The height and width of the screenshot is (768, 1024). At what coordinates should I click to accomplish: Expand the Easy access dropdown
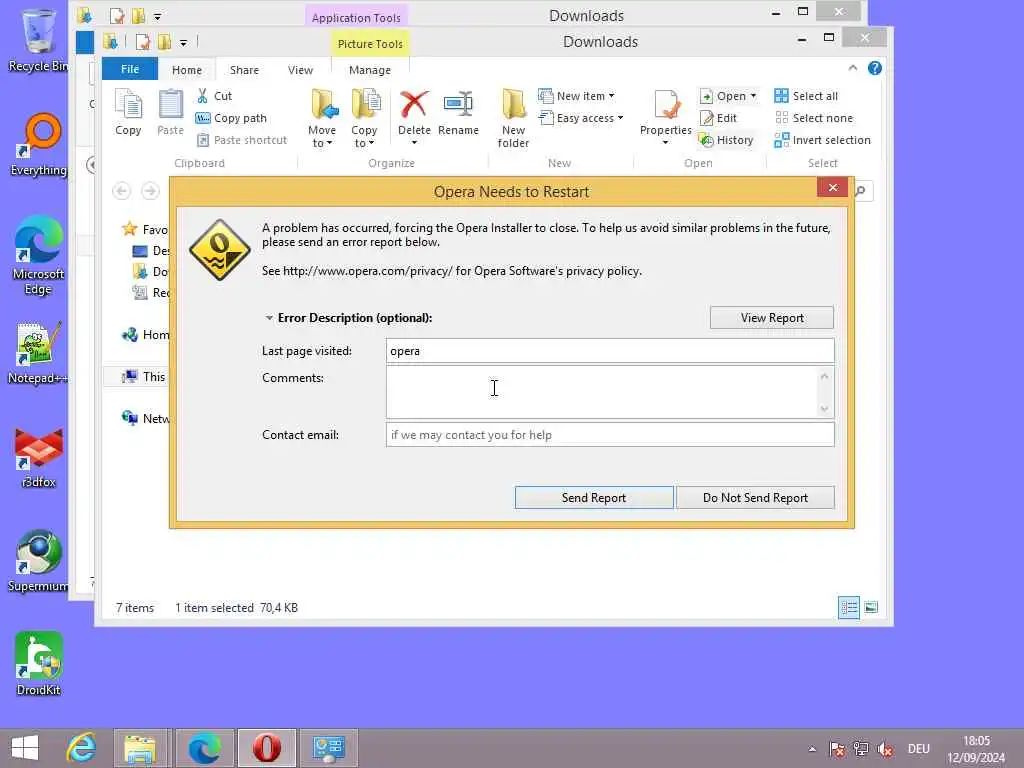[x=620, y=118]
